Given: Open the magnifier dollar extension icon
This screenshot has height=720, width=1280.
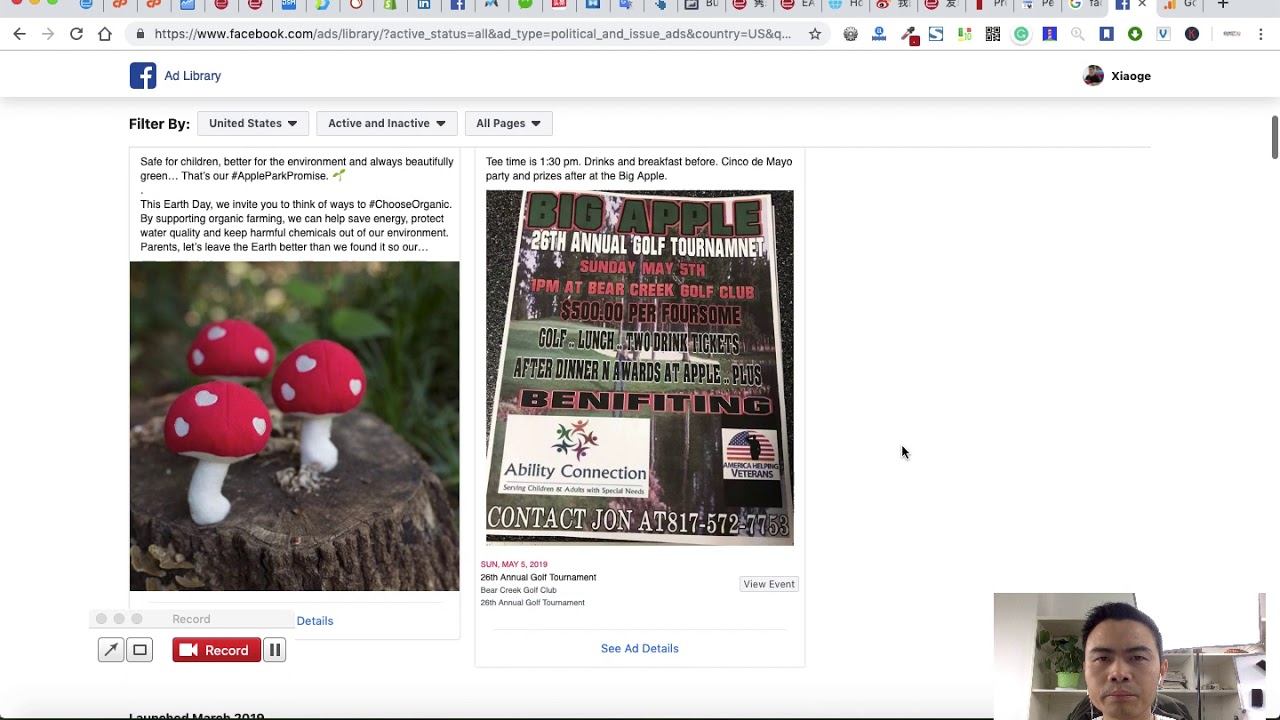Looking at the screenshot, I should (x=1077, y=34).
